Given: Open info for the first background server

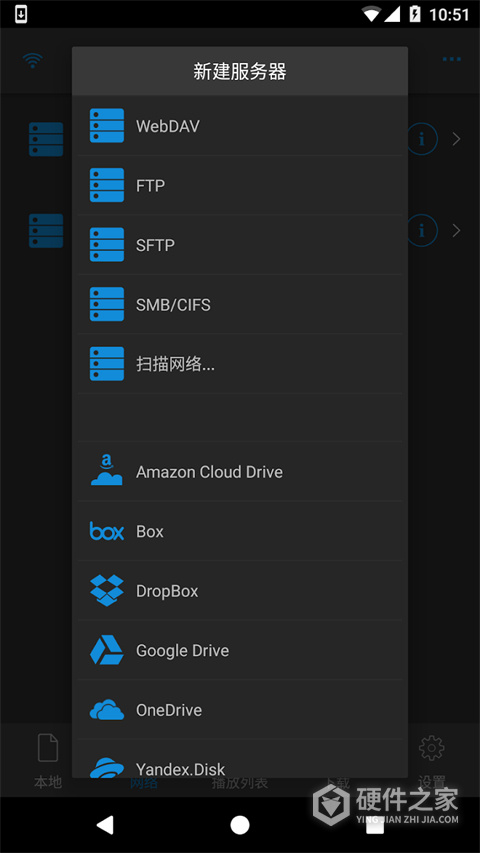Looking at the screenshot, I should 422,139.
